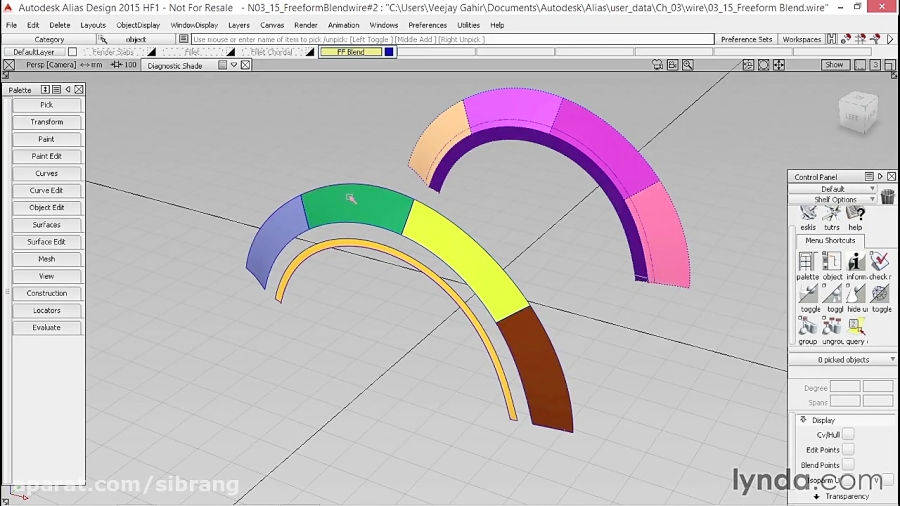Select the group shelf icon
This screenshot has height=506, width=900.
[x=808, y=327]
